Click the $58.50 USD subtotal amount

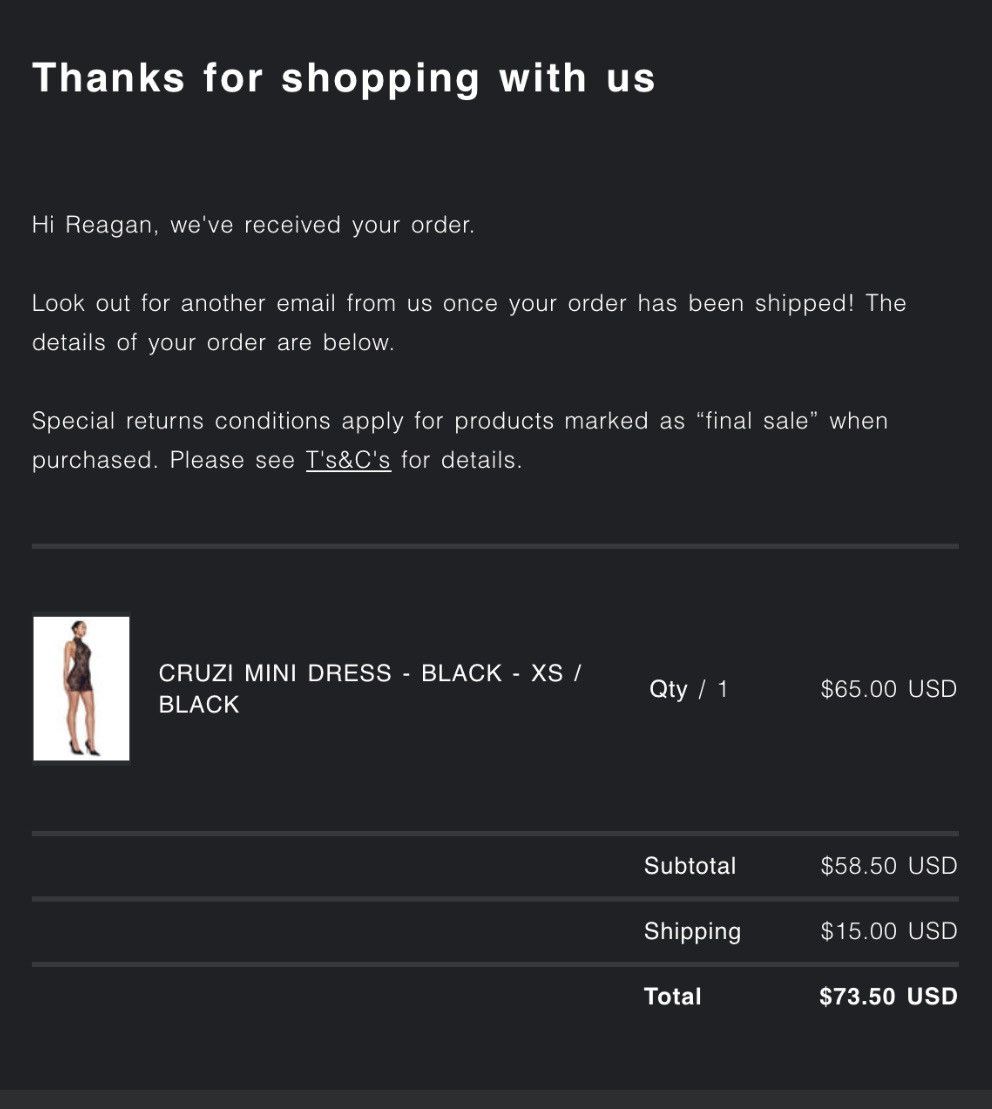tap(889, 866)
